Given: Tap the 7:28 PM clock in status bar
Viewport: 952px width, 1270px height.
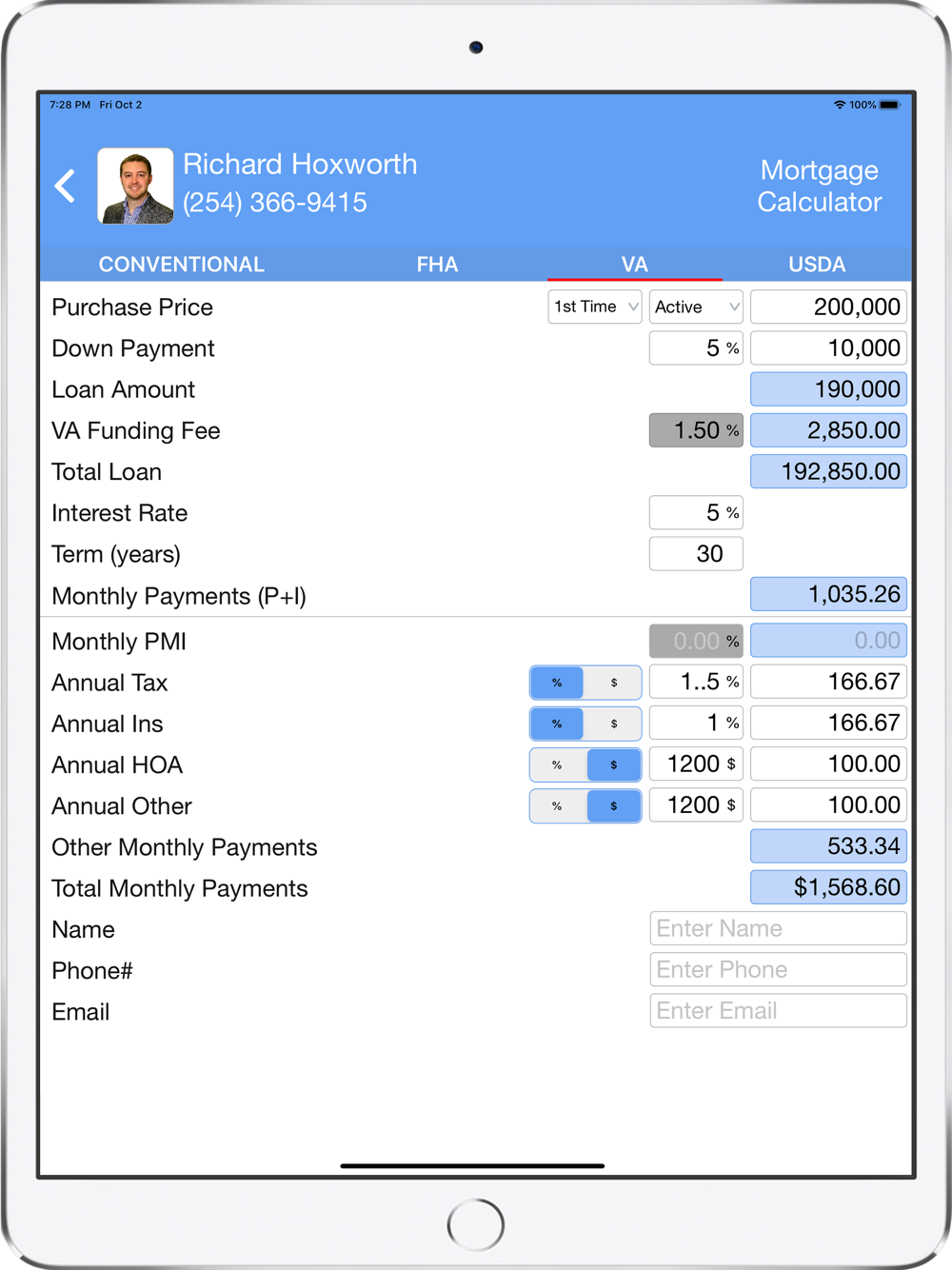Looking at the screenshot, I should tap(69, 105).
